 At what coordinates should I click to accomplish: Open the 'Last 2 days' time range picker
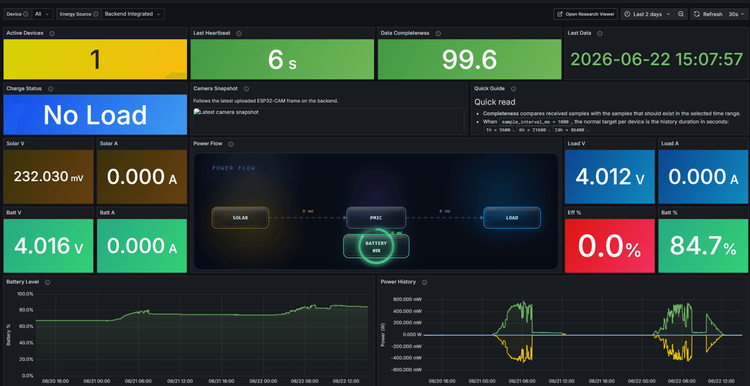pyautogui.click(x=647, y=14)
